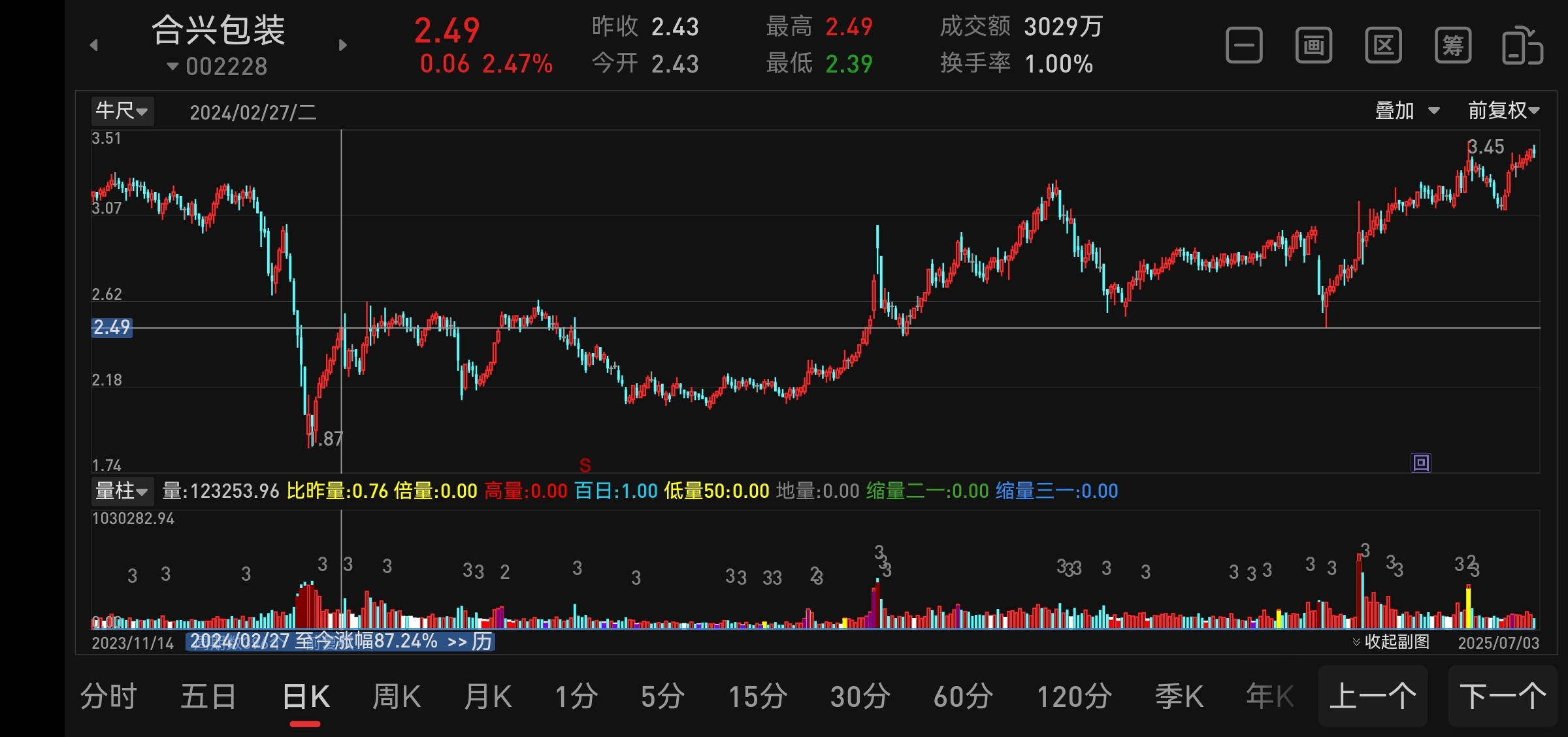The height and width of the screenshot is (737, 1568).
Task: Click the red S marker on chart
Action: (585, 465)
